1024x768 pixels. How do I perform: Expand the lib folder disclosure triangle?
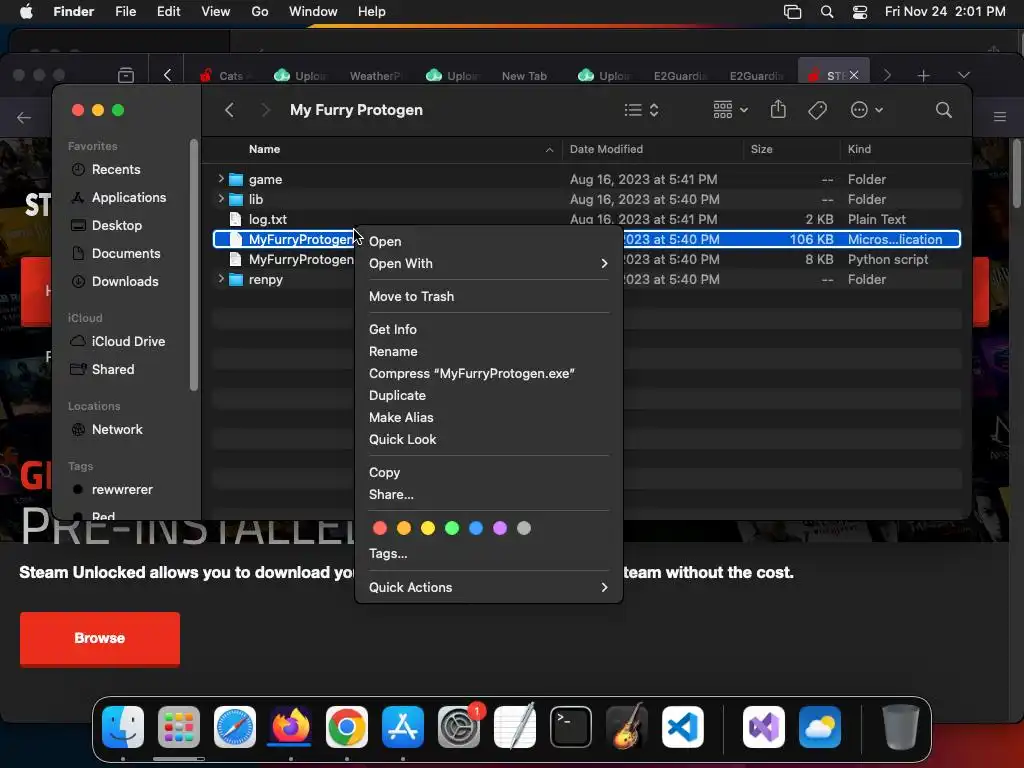(221, 198)
